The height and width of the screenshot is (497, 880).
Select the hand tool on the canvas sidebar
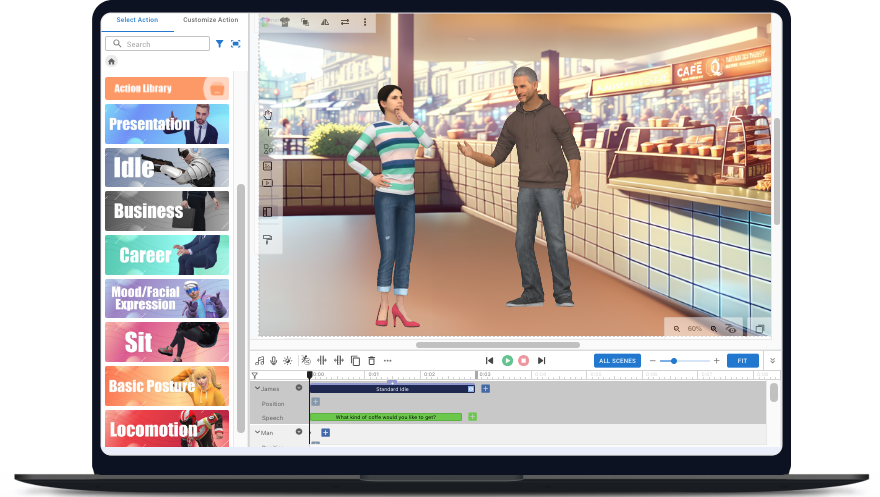(268, 115)
